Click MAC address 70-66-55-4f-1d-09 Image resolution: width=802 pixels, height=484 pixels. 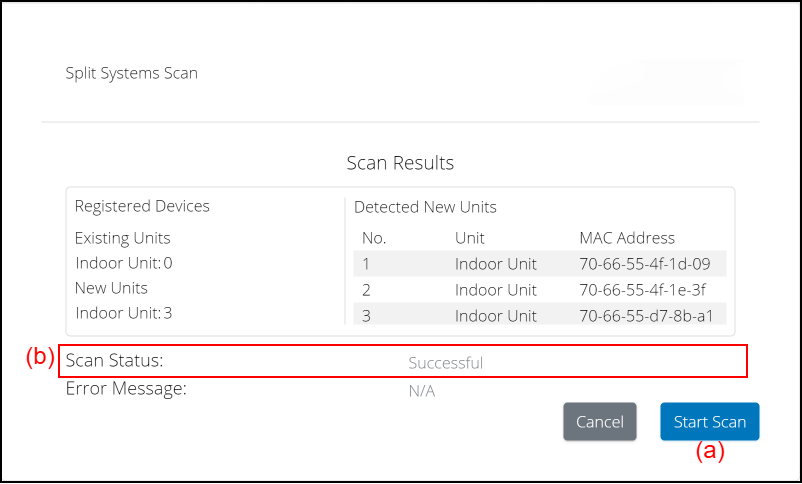pos(644,264)
